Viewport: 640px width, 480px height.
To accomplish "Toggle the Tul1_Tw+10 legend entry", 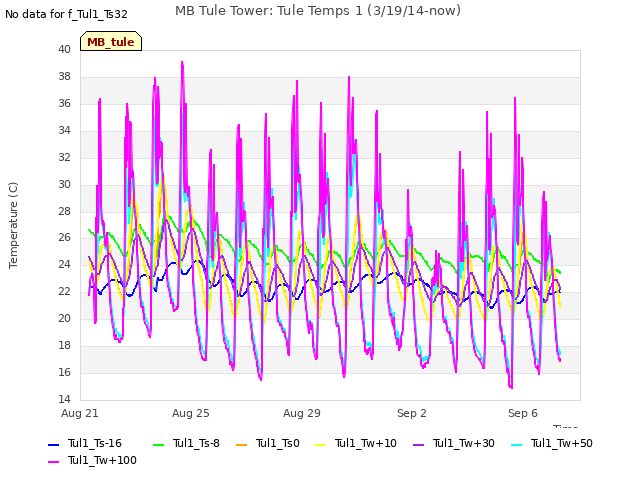I will (356, 443).
